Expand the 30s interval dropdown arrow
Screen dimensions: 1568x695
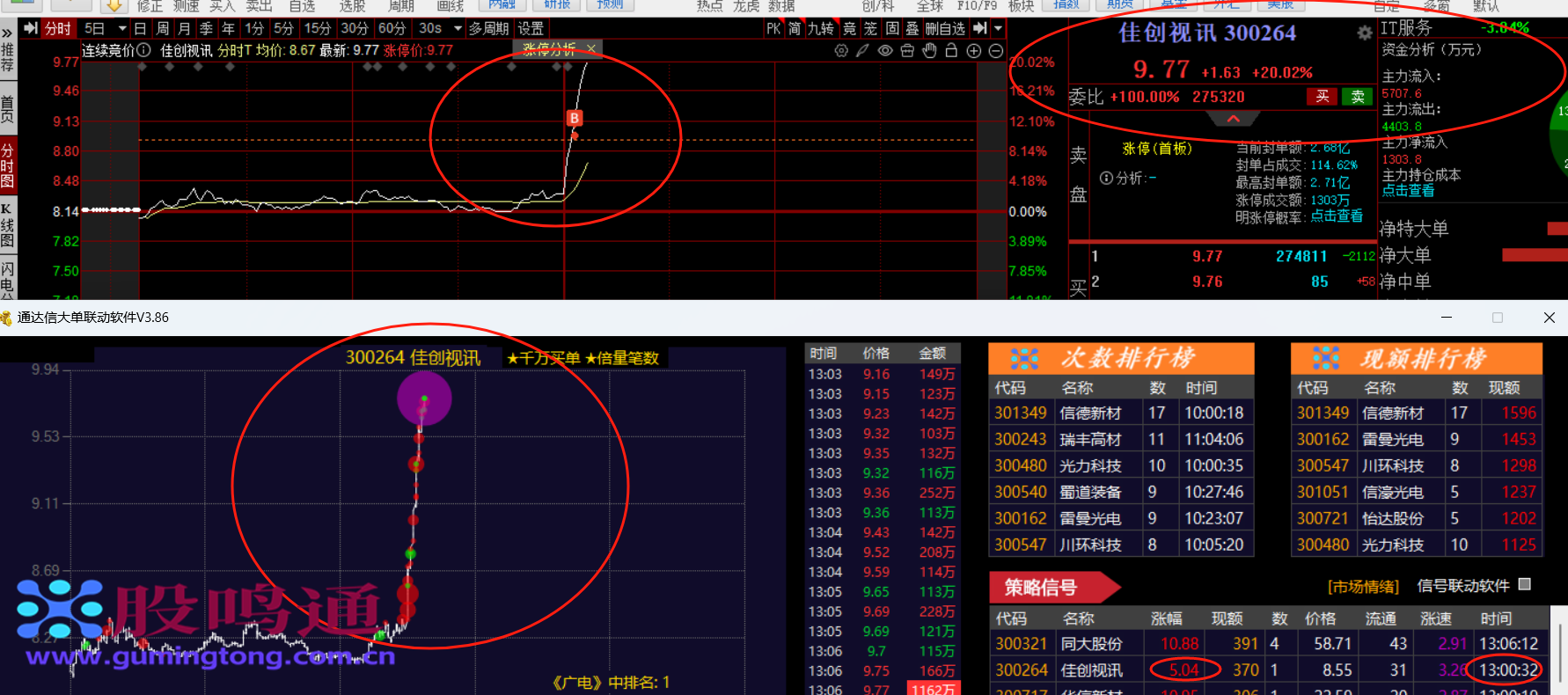pos(458,28)
